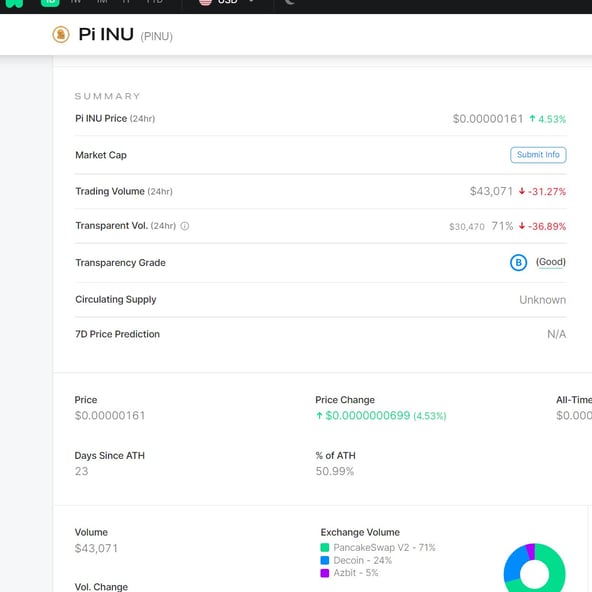Click the green site logo in top bar
Screen dimensions: 592x592
14,3
